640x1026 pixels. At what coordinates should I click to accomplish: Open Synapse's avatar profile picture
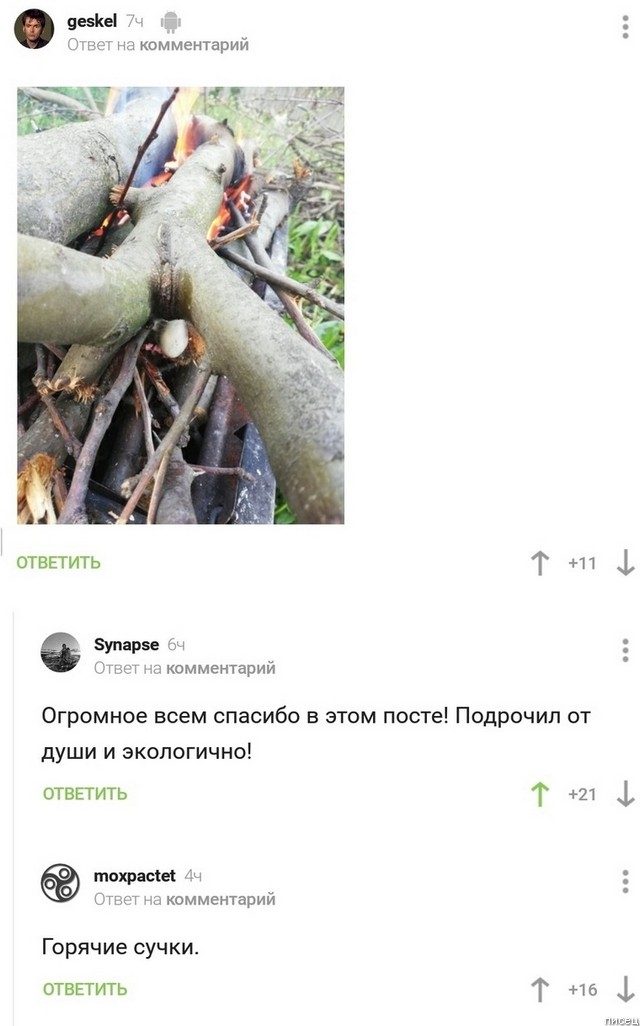coord(61,652)
